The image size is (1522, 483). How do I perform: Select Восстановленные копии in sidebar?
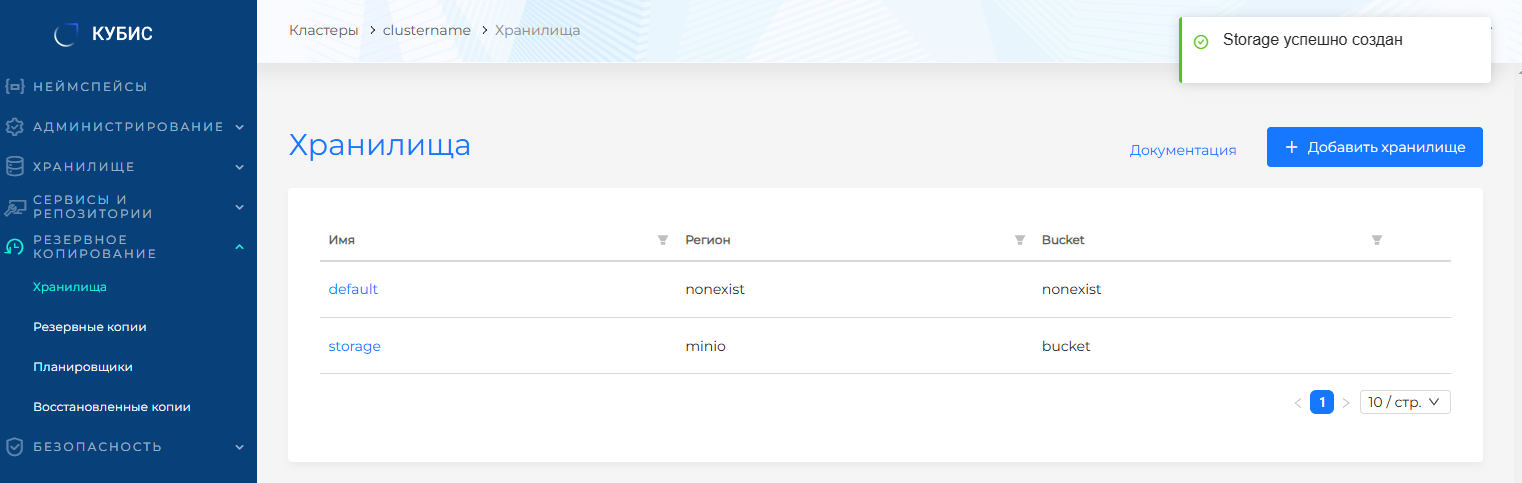(112, 407)
